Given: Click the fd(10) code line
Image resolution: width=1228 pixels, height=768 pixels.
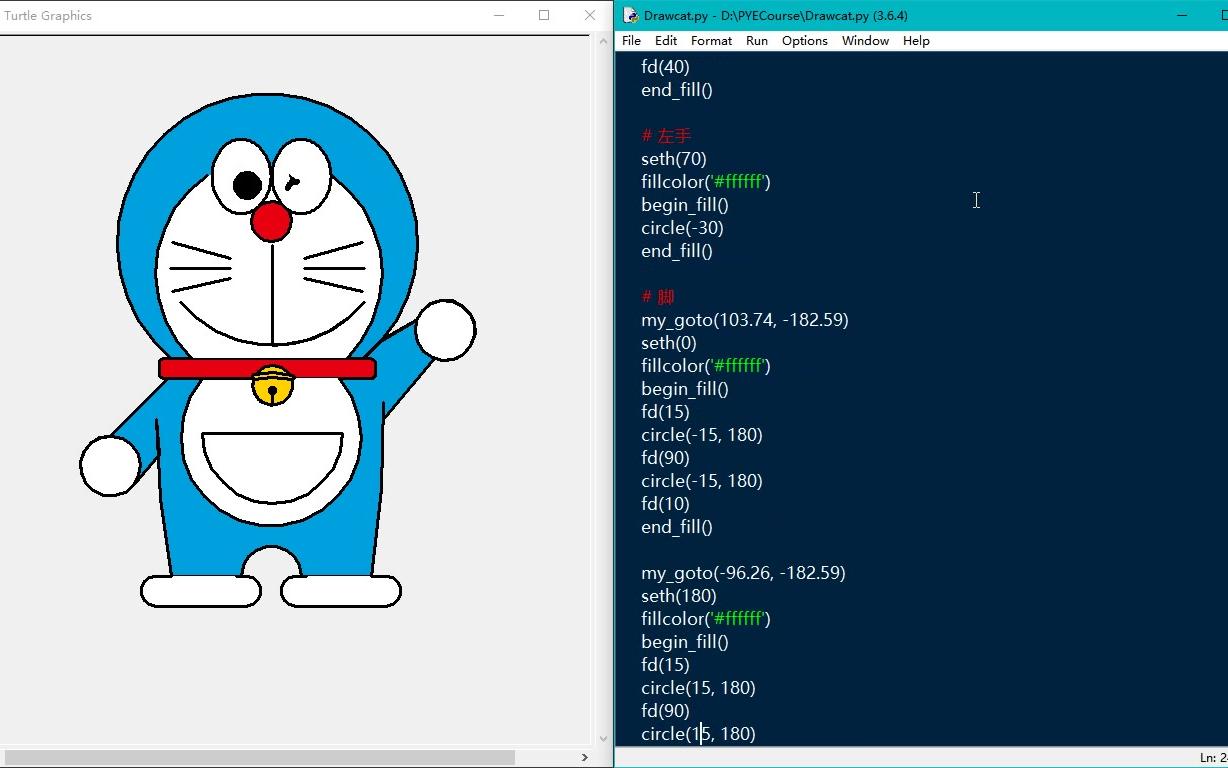Looking at the screenshot, I should pos(665,504).
